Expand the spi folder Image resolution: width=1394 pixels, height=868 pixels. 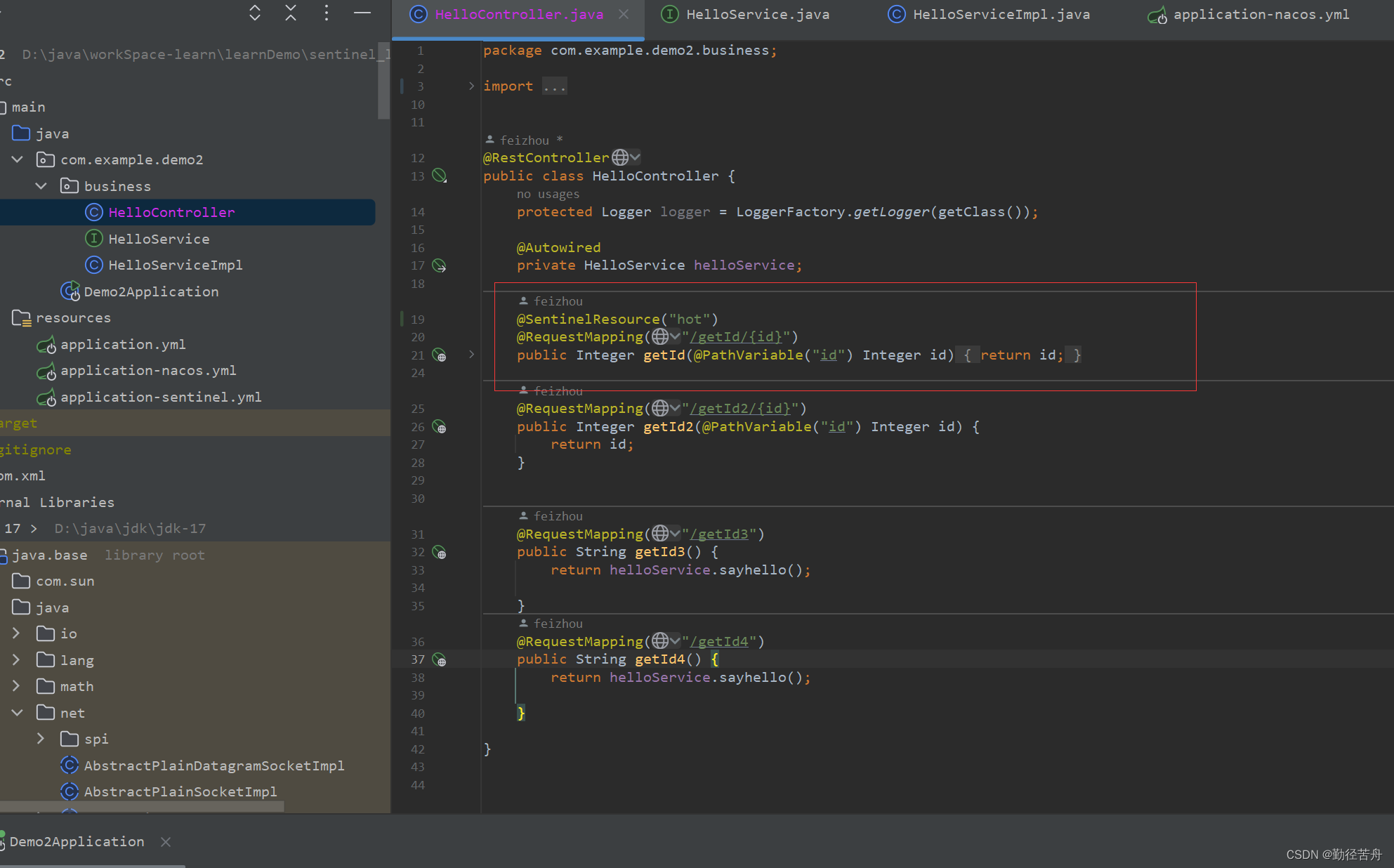[41, 739]
